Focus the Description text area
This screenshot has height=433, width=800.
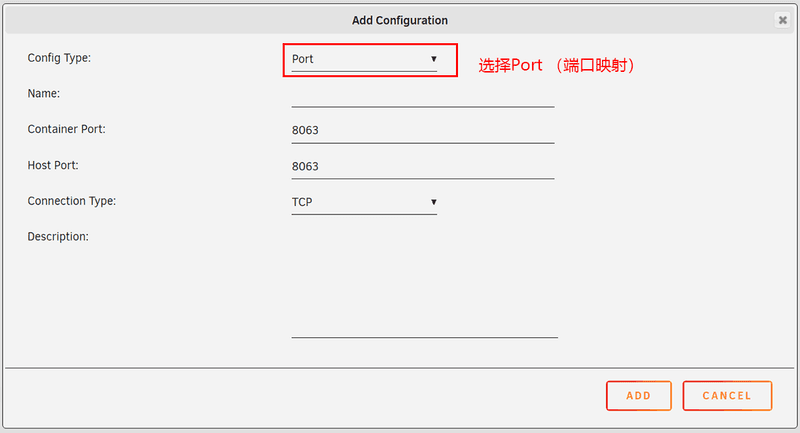coord(424,284)
